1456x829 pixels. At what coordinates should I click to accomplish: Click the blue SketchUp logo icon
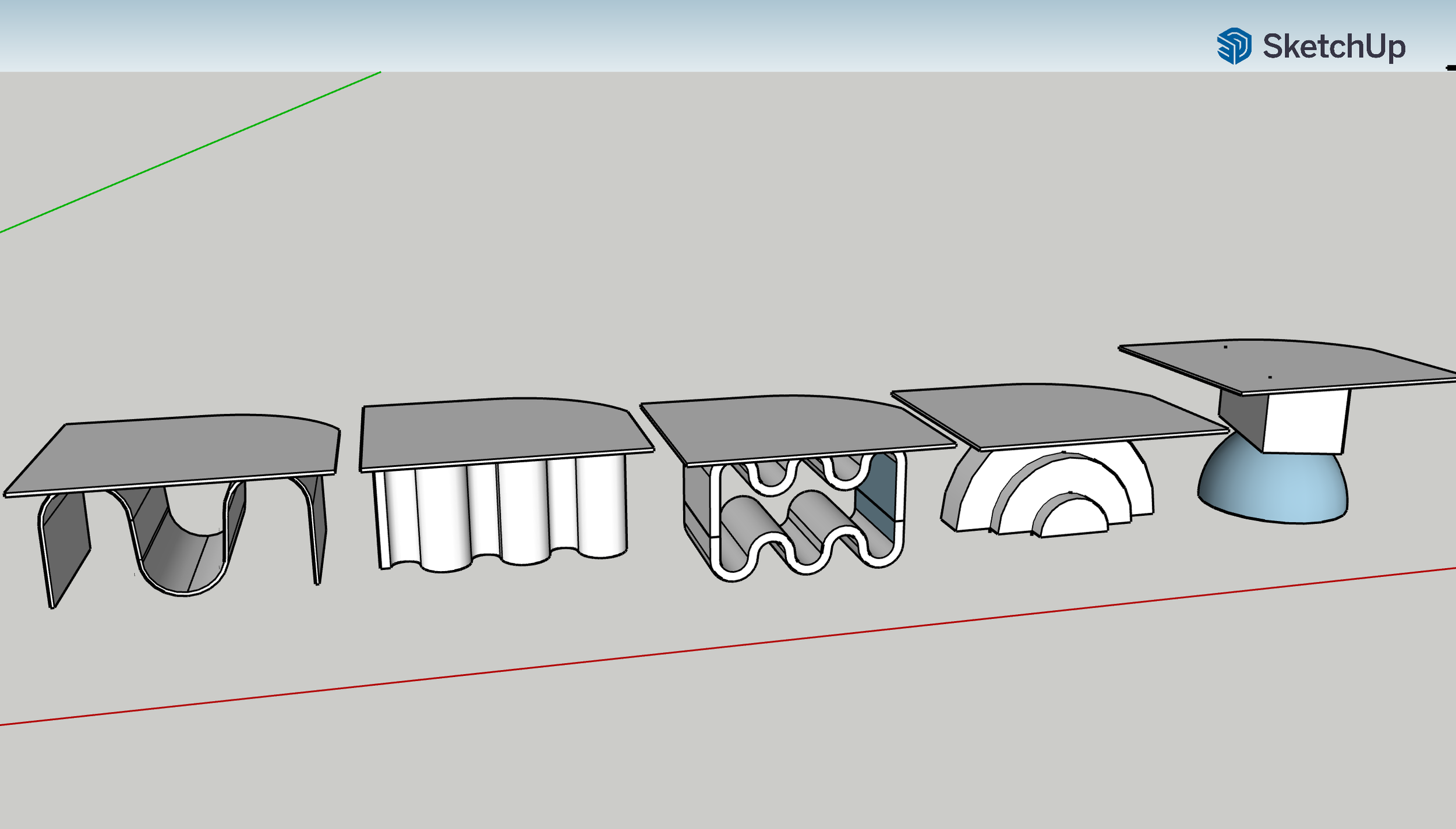tap(1234, 46)
